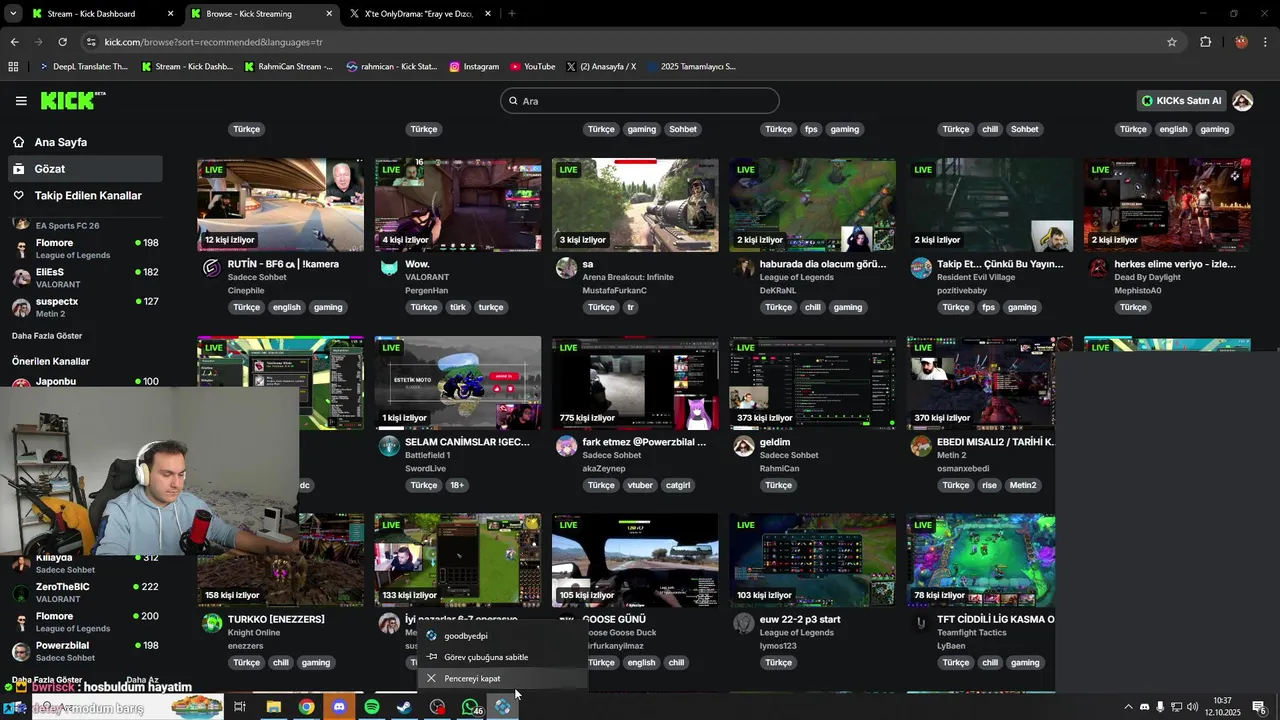The height and width of the screenshot is (720, 1280).
Task: Open GOOSE GÜNÜ stream thumbnail
Action: (635, 560)
